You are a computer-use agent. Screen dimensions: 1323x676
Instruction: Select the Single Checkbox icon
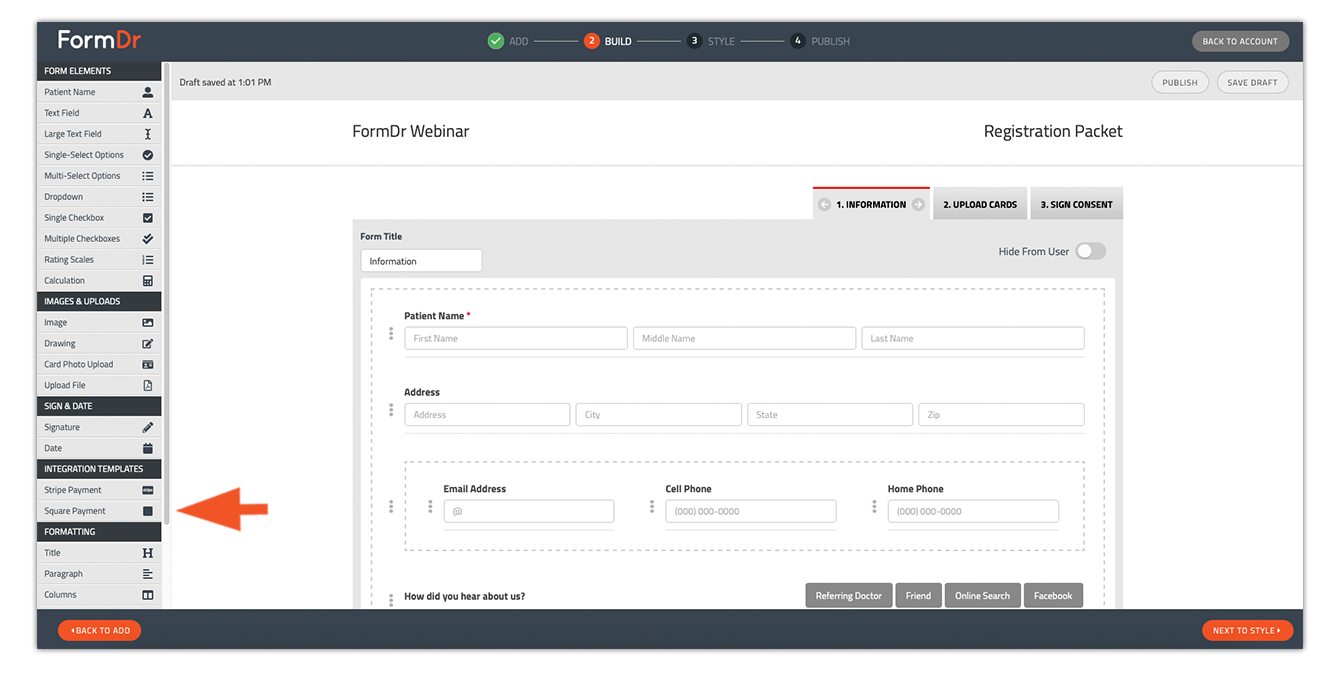[148, 218]
